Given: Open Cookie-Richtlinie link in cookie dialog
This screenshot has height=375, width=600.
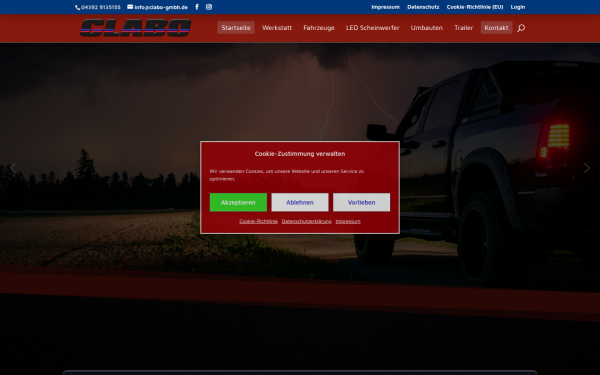Looking at the screenshot, I should coord(259,221).
